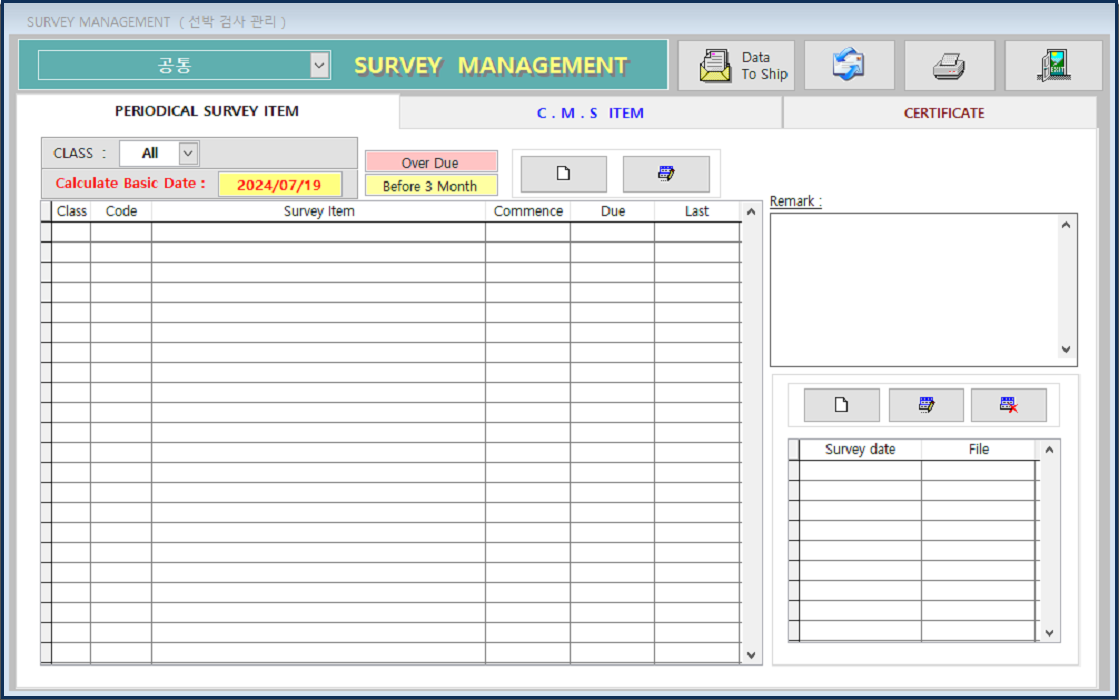Print the survey list

click(949, 66)
